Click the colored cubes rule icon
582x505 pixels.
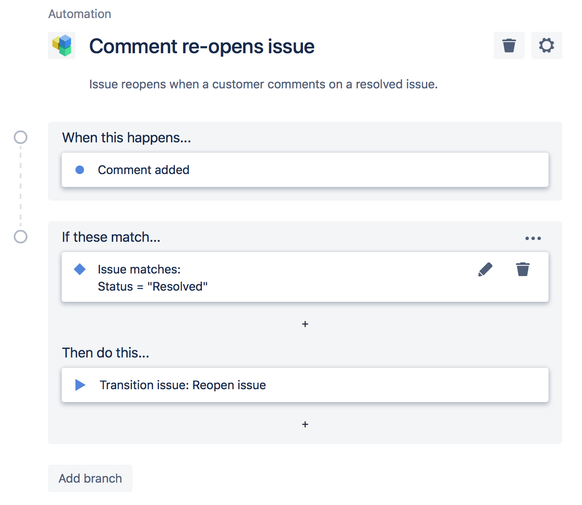point(62,46)
